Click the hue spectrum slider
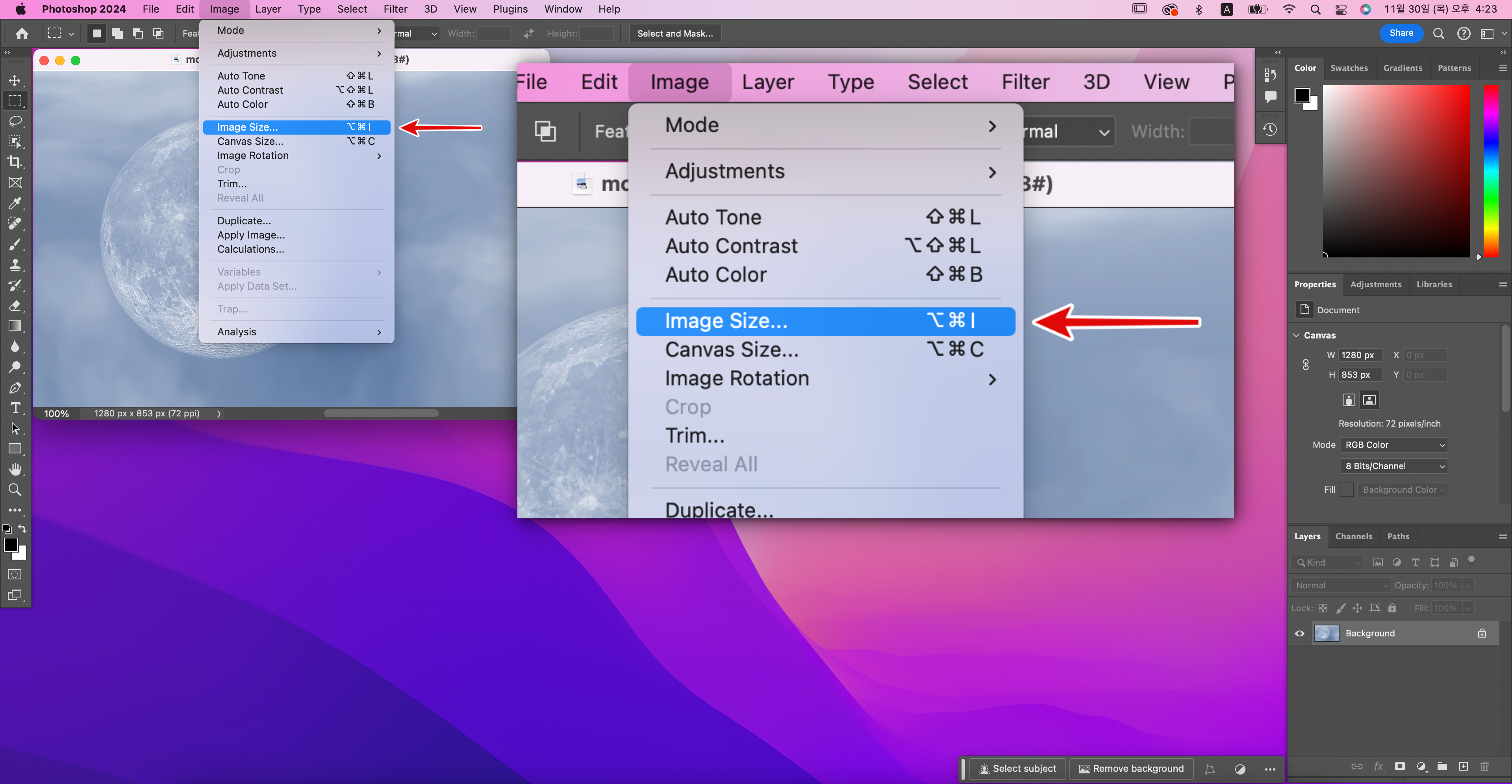 1491,171
